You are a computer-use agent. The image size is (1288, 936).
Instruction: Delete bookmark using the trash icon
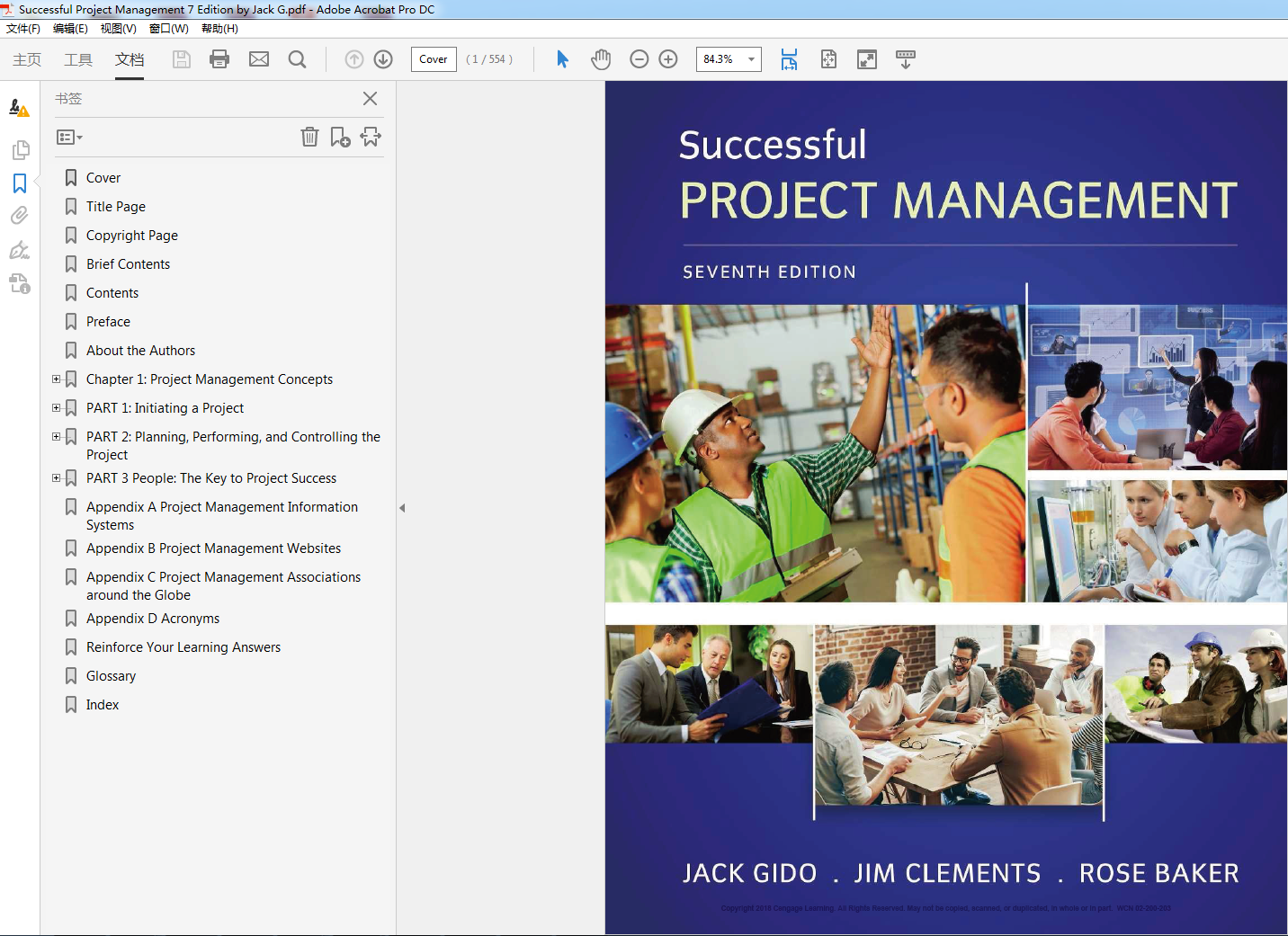pos(309,137)
